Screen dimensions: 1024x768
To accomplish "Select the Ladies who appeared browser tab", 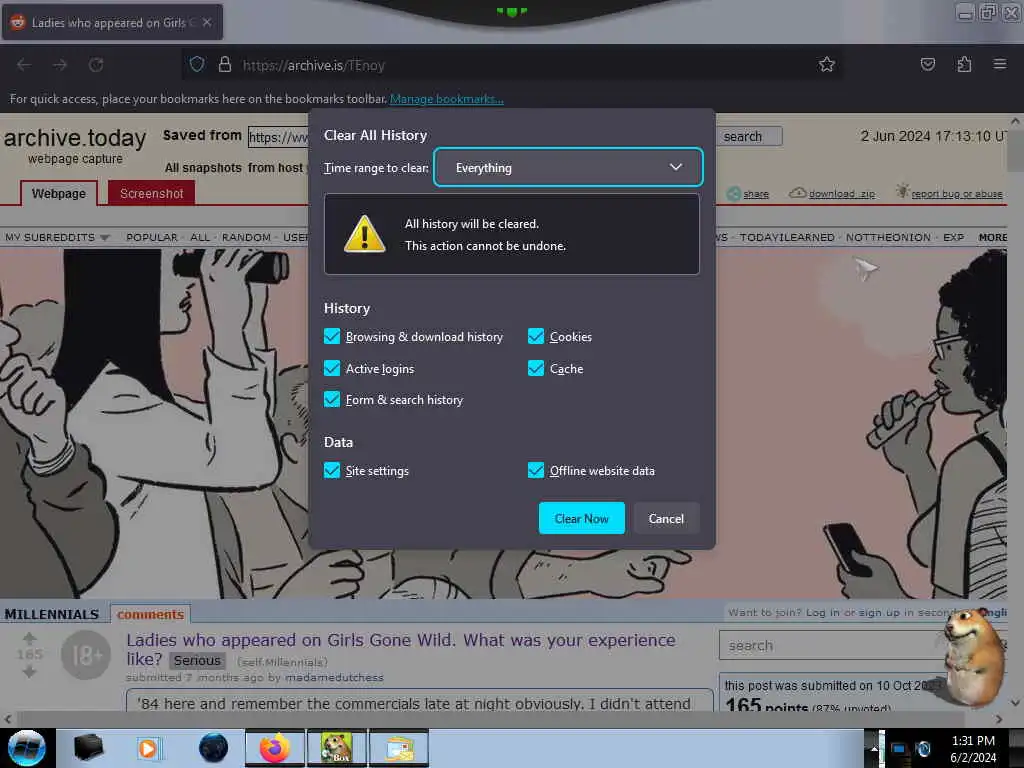I will click(x=112, y=22).
